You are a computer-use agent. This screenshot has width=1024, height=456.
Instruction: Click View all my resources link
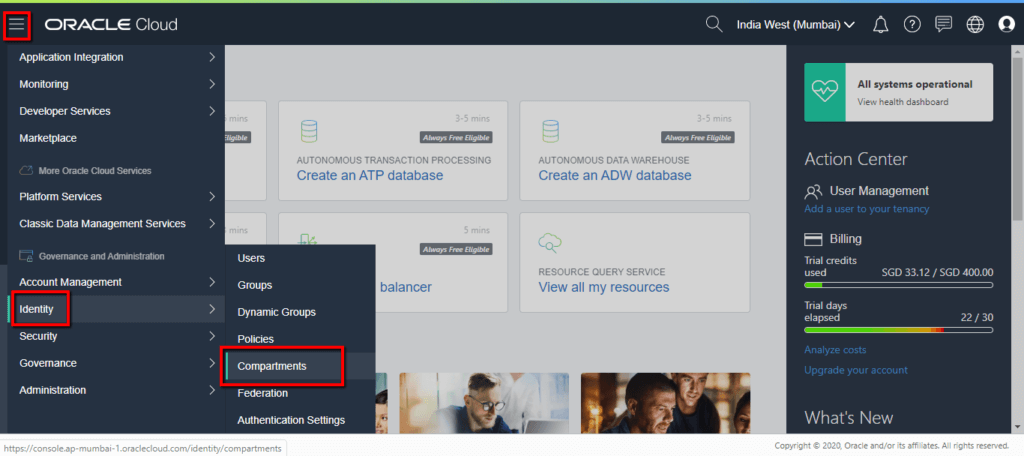pyautogui.click(x=603, y=287)
